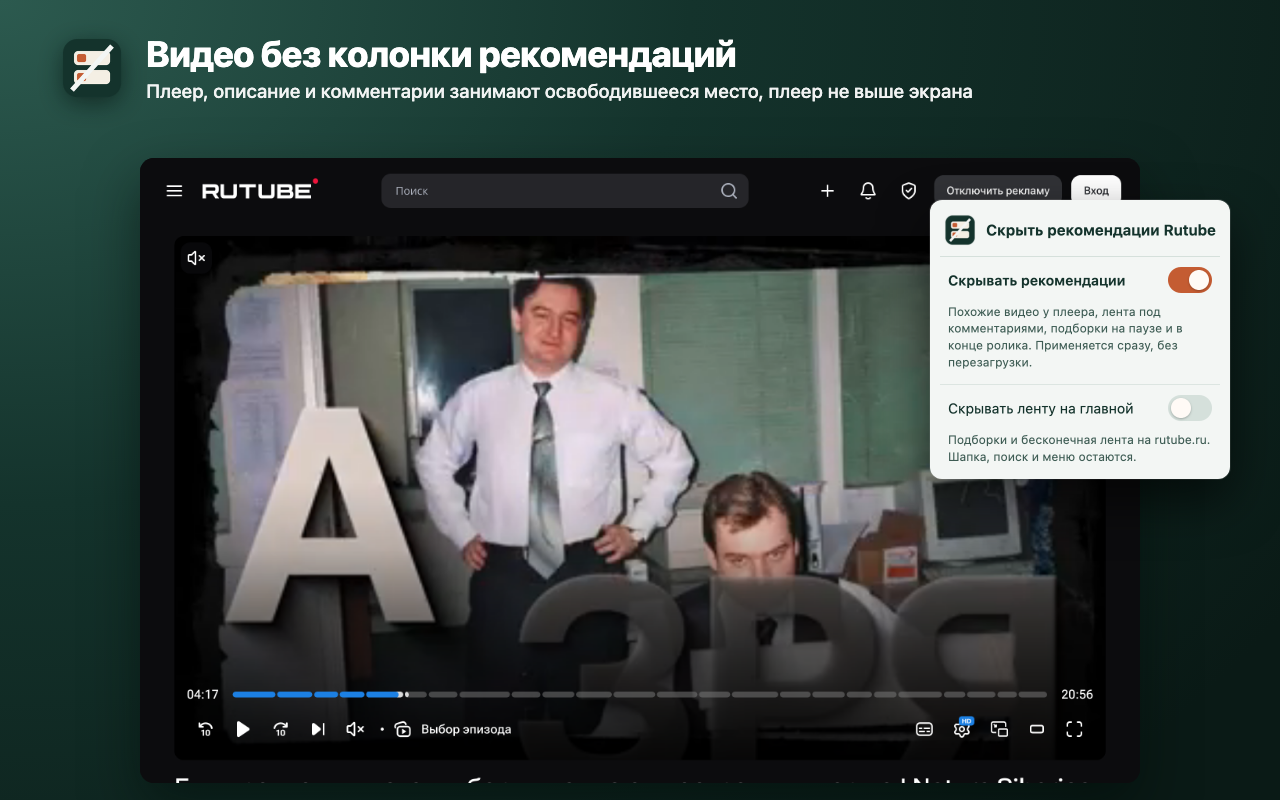Click the extension icon in the popup header
This screenshot has height=800, width=1280.
960,230
